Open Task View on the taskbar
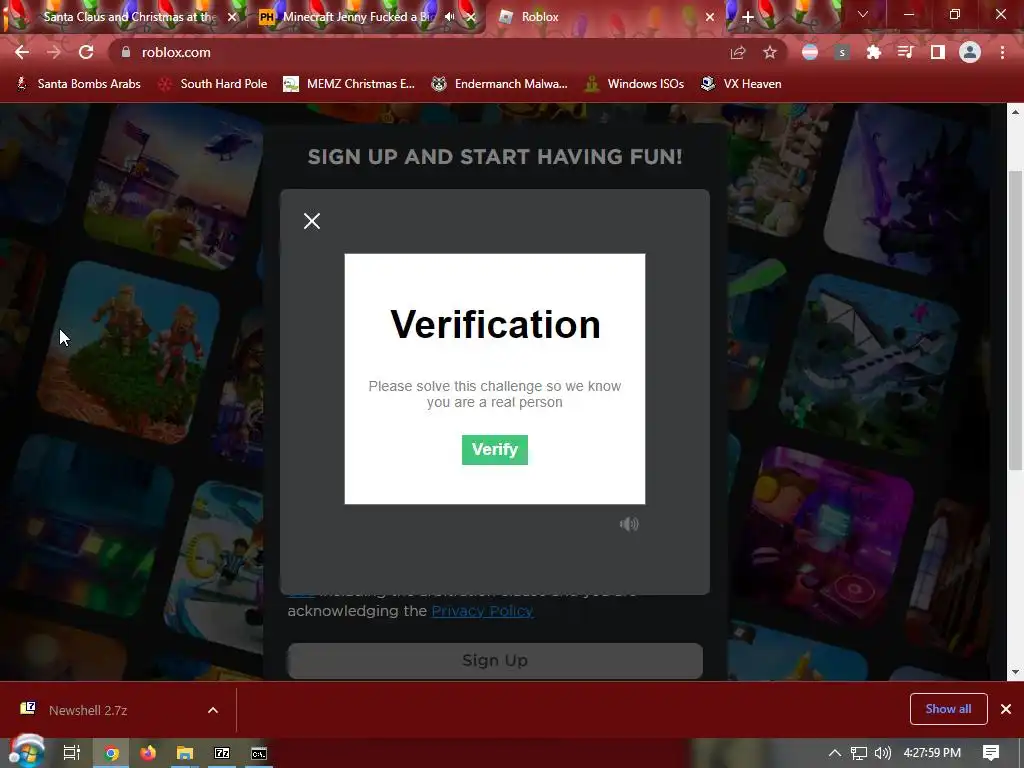This screenshot has height=768, width=1024. coord(72,753)
